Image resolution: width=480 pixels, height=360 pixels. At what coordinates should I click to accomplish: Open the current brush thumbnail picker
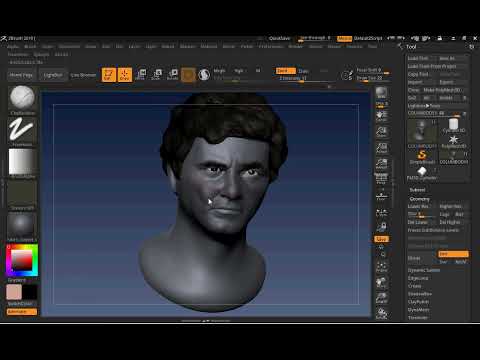(22, 99)
